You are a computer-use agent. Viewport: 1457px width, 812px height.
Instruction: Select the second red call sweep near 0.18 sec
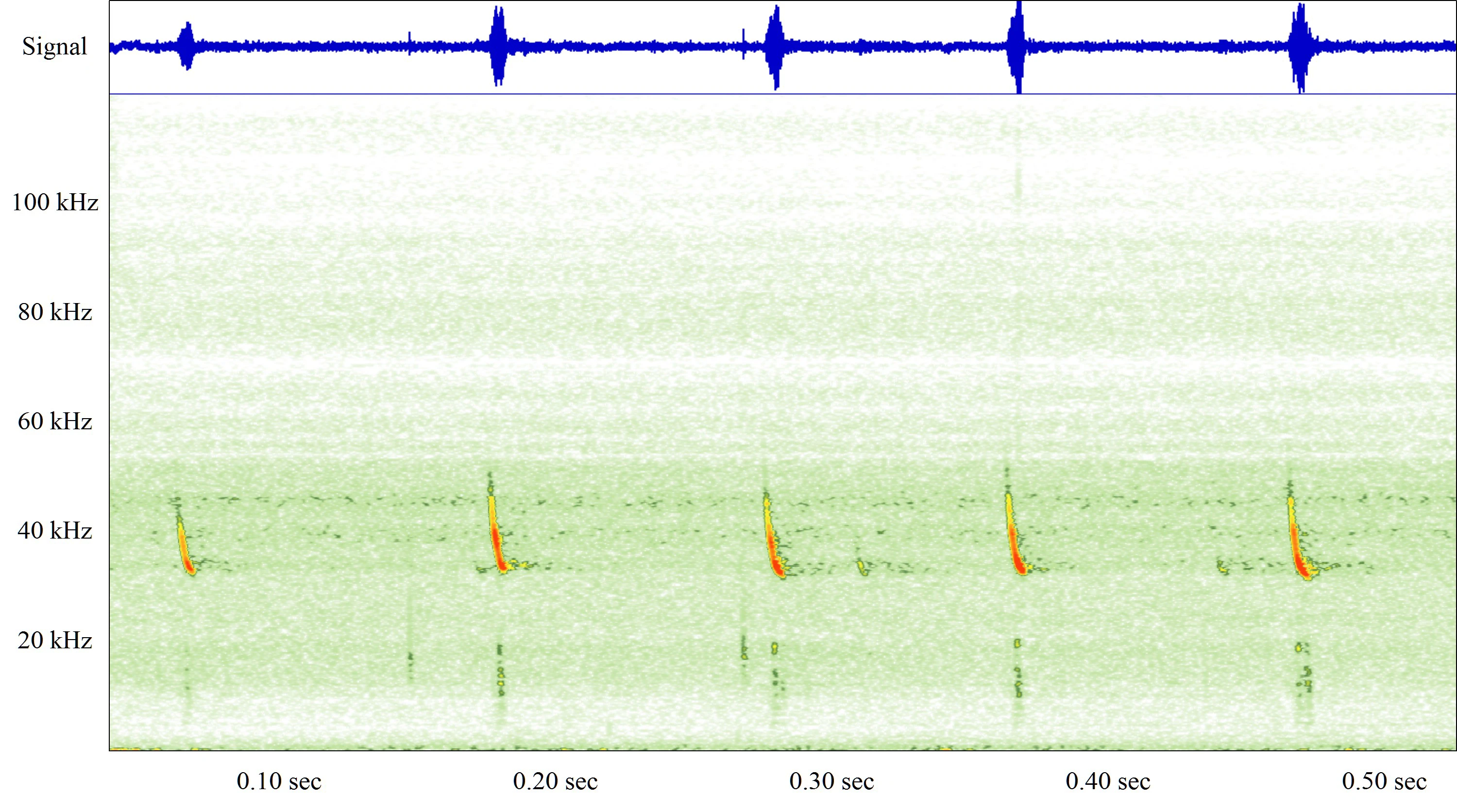point(497,534)
